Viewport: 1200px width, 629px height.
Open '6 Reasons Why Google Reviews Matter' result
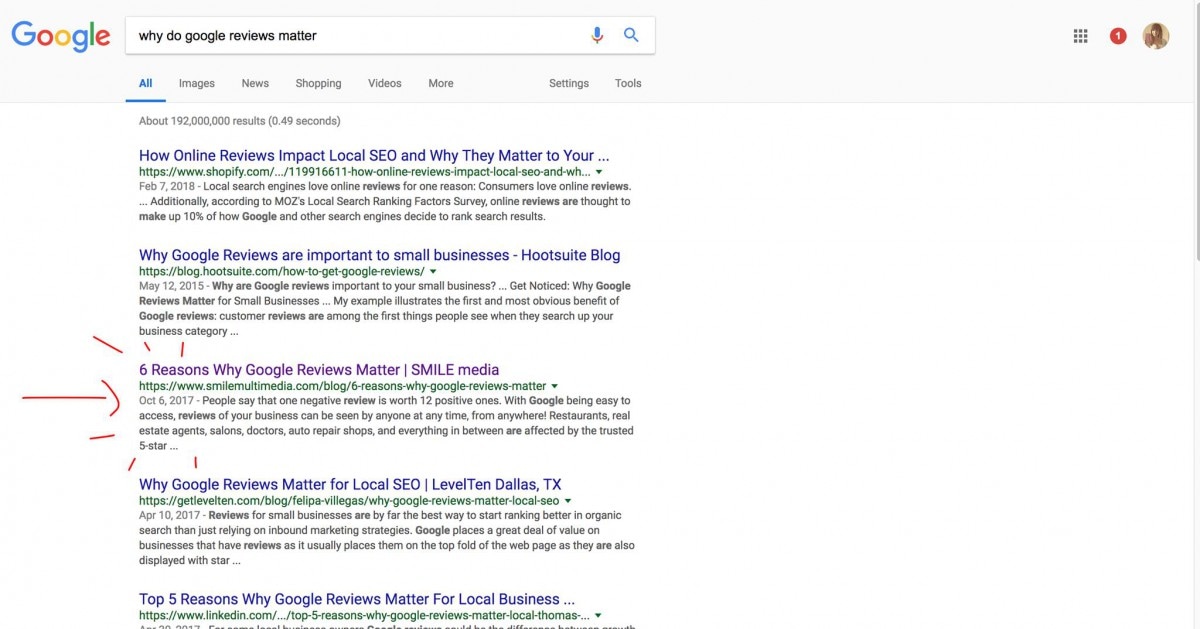[x=319, y=369]
